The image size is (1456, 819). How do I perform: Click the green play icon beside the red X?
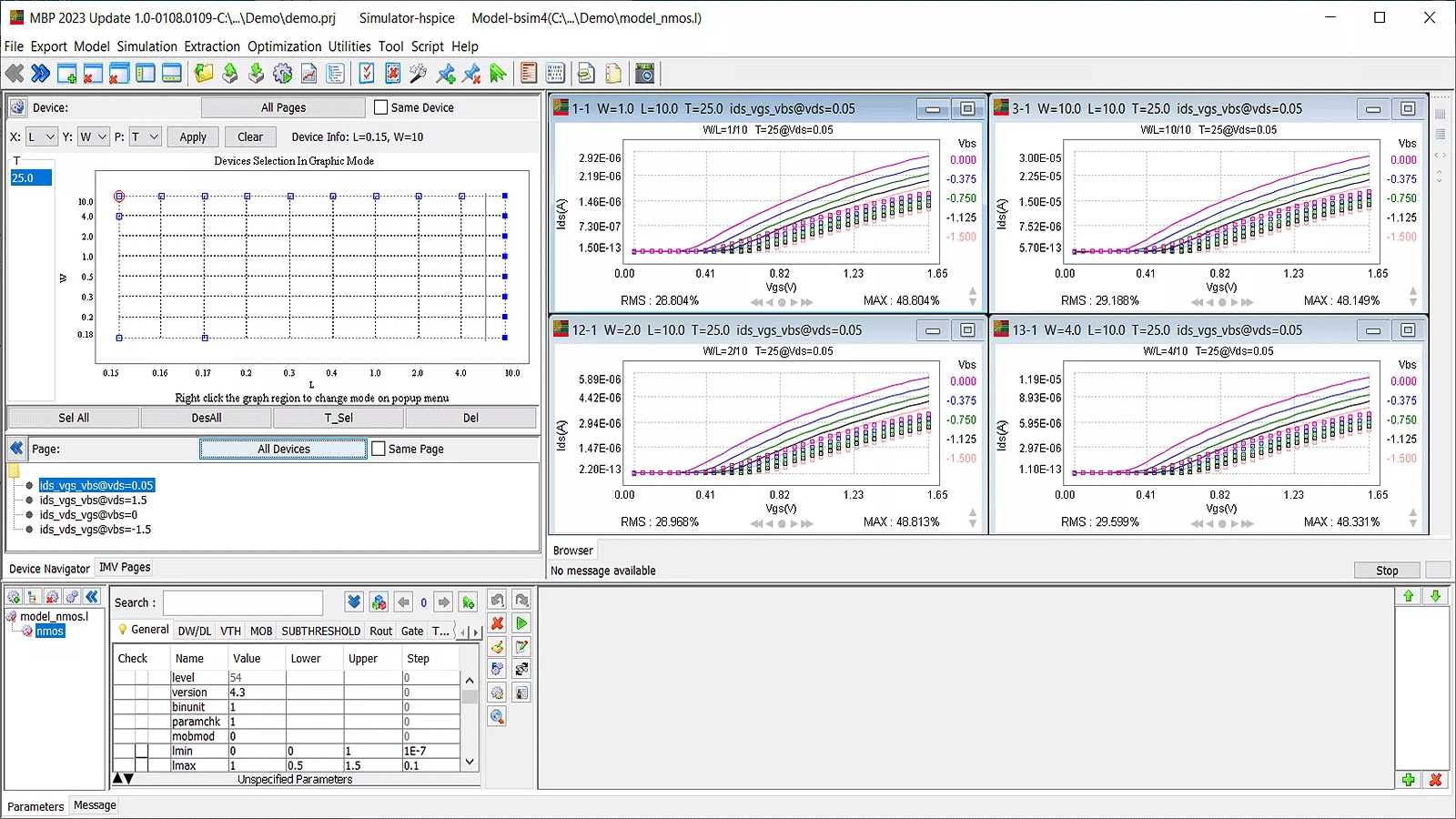click(x=521, y=623)
